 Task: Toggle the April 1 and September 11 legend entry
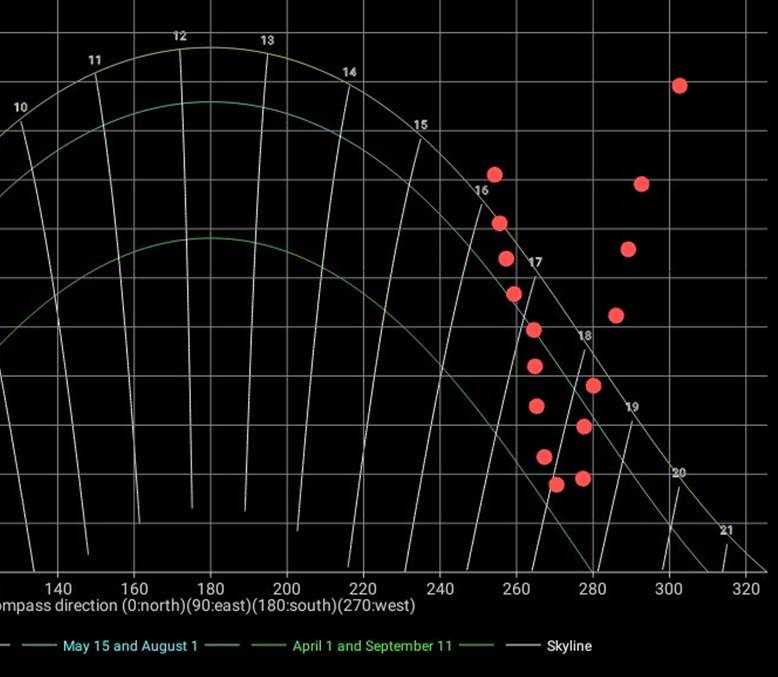coord(372,646)
